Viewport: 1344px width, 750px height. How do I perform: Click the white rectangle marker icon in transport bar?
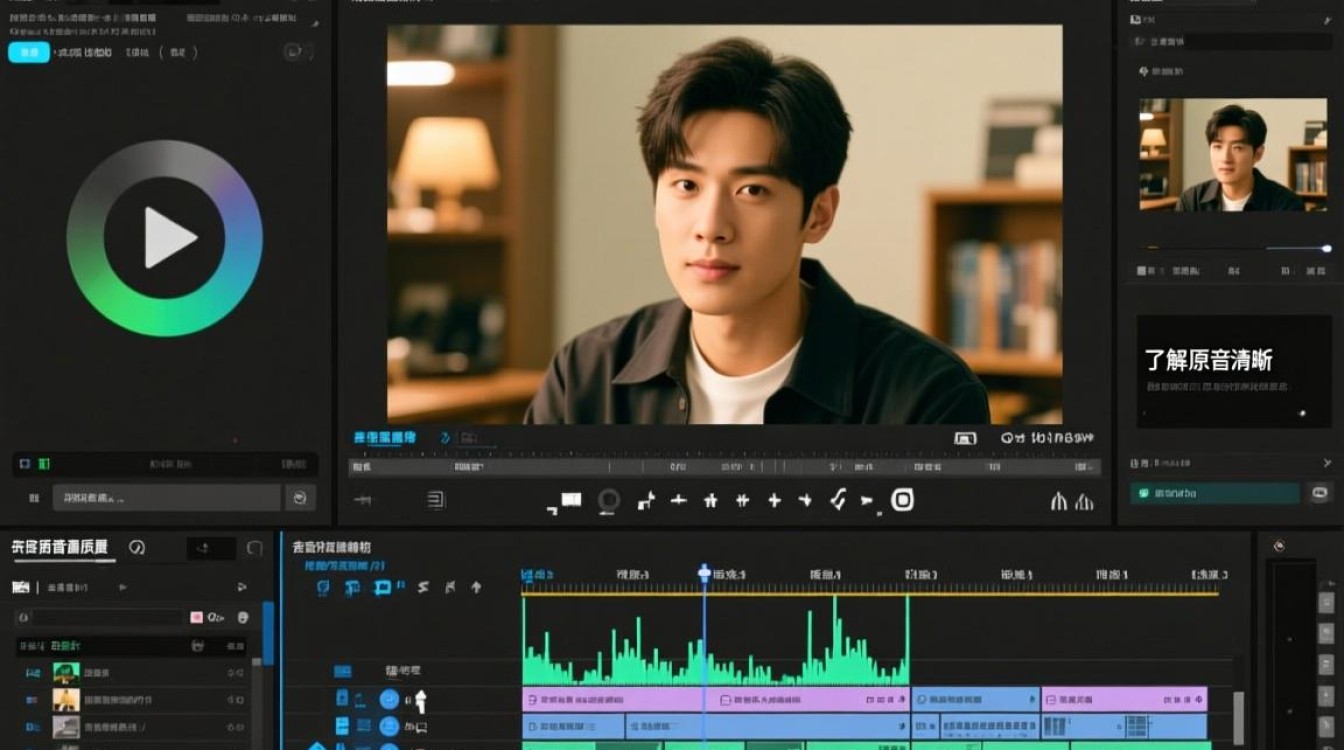point(571,499)
